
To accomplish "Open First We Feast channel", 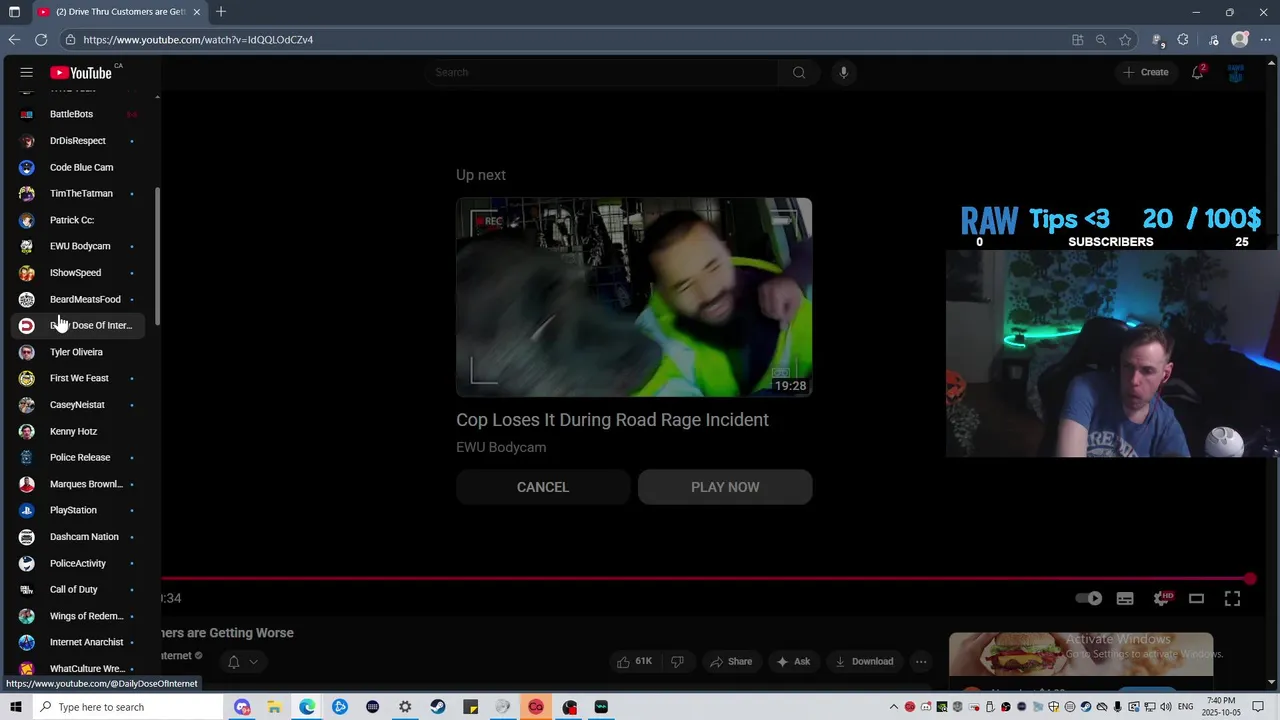I will pyautogui.click(x=79, y=378).
